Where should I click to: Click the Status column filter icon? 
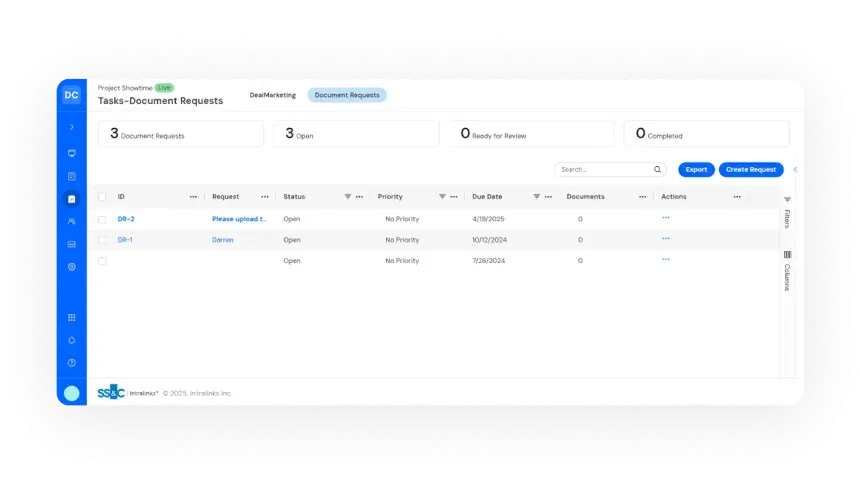point(348,197)
